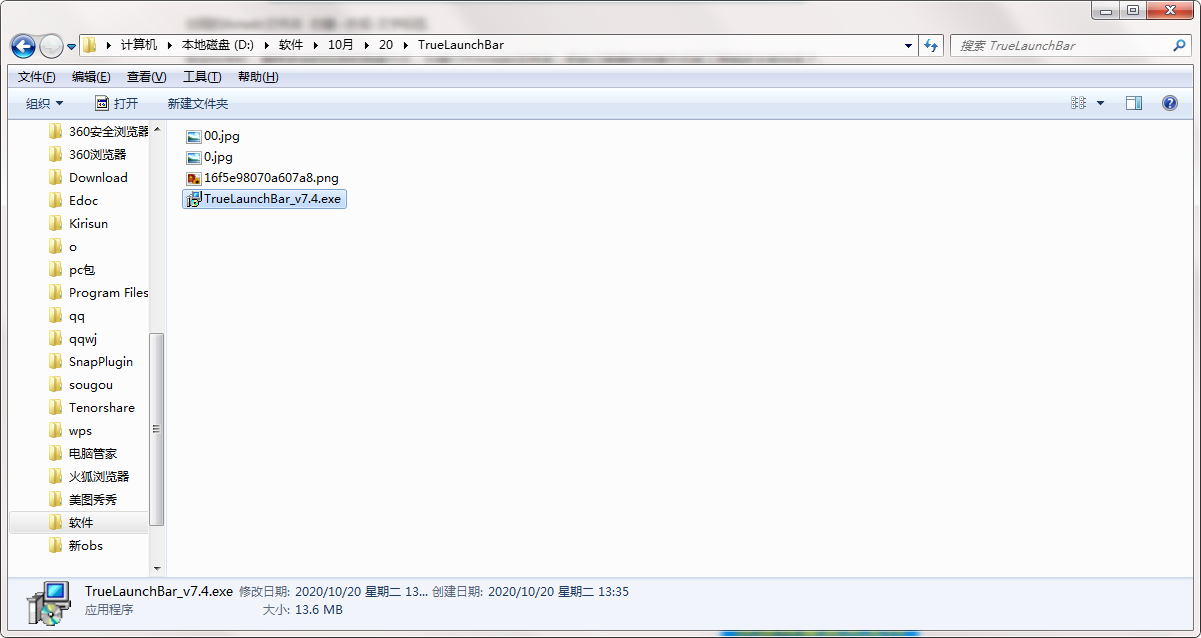Refresh the TrueLaunchBar folder view
1201x638 pixels.
932,46
